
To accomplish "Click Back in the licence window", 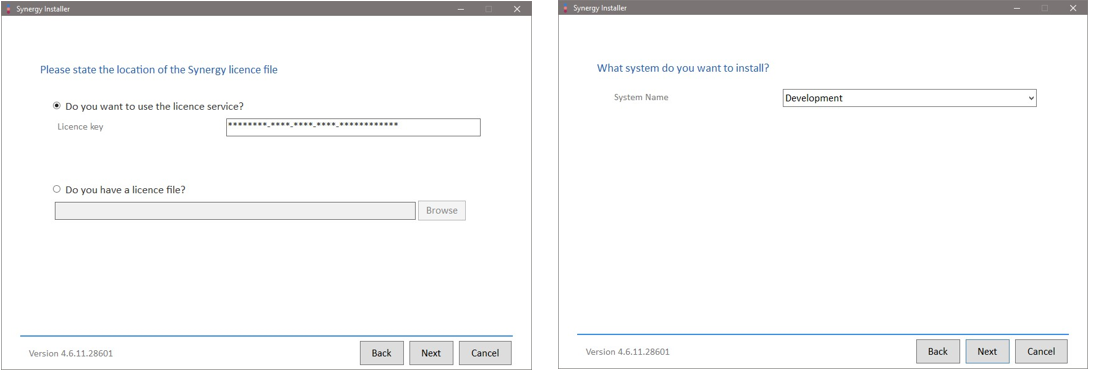I will [381, 353].
